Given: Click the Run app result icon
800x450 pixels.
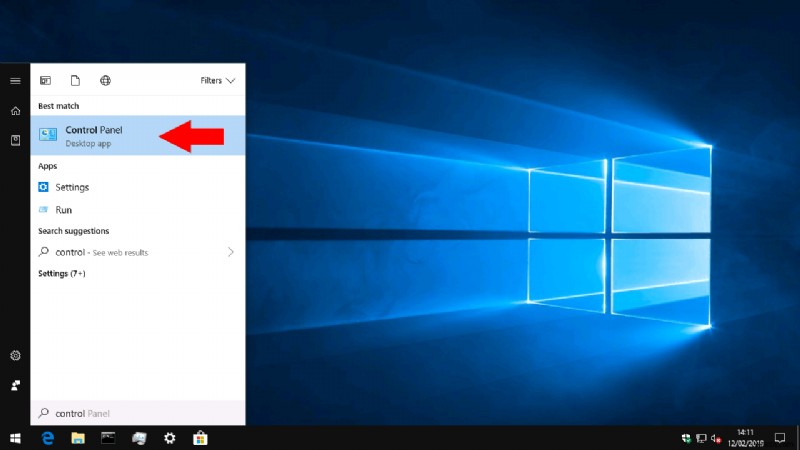Looking at the screenshot, I should point(43,209).
